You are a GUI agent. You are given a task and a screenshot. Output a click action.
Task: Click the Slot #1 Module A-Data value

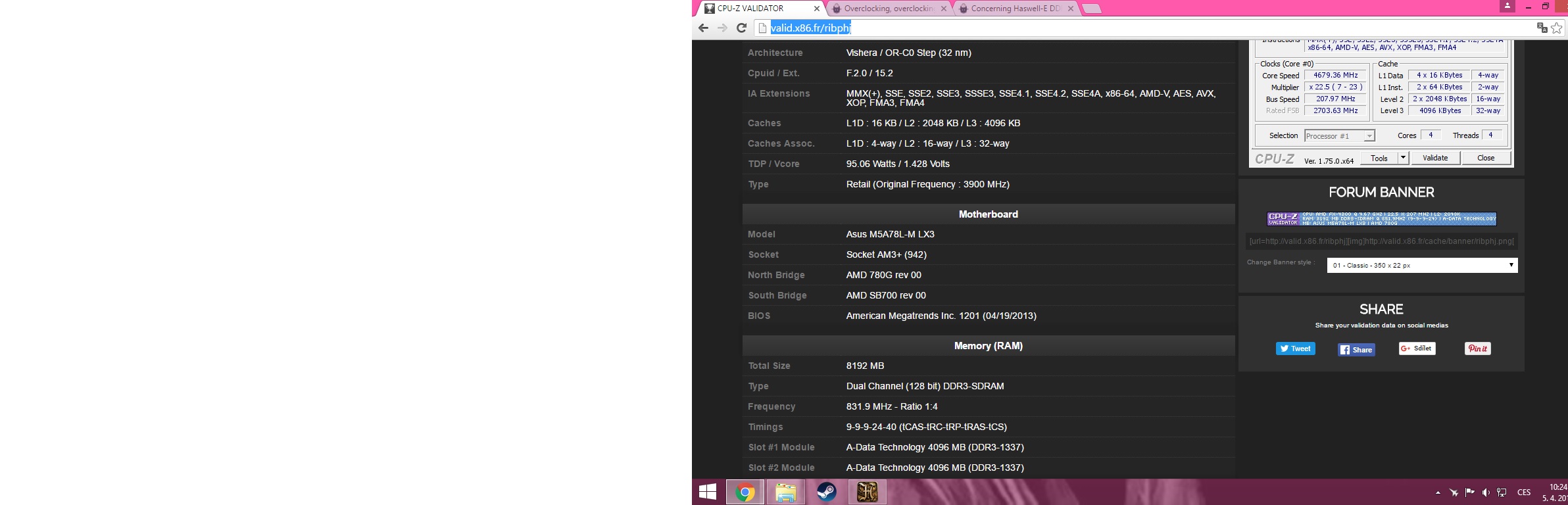[x=935, y=447]
